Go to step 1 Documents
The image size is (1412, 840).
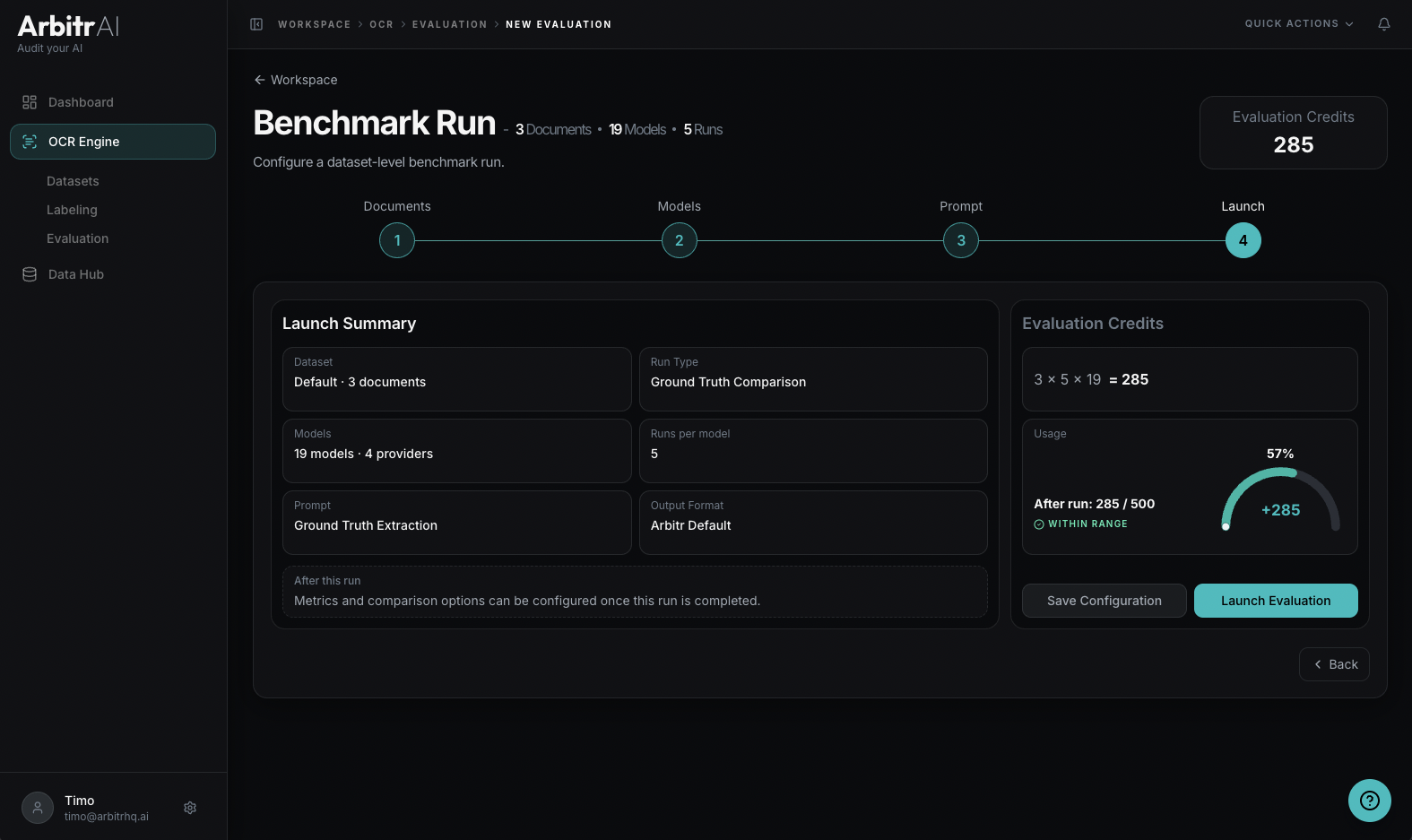(397, 240)
